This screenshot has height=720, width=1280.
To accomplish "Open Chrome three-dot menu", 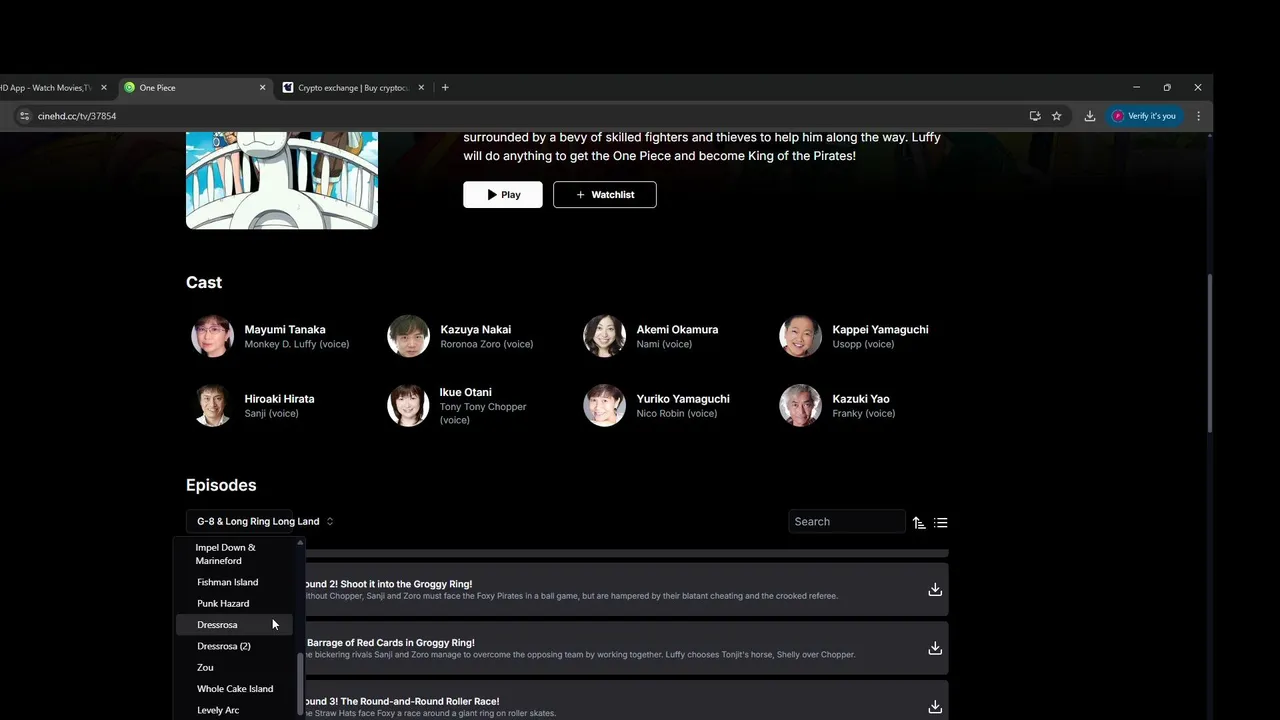I will point(1198,116).
